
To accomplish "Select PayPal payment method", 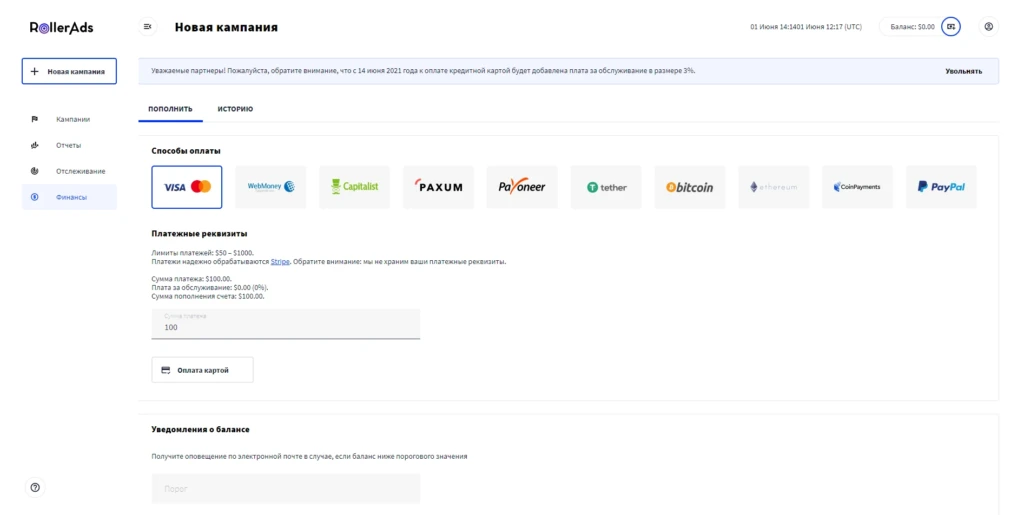I will click(941, 187).
